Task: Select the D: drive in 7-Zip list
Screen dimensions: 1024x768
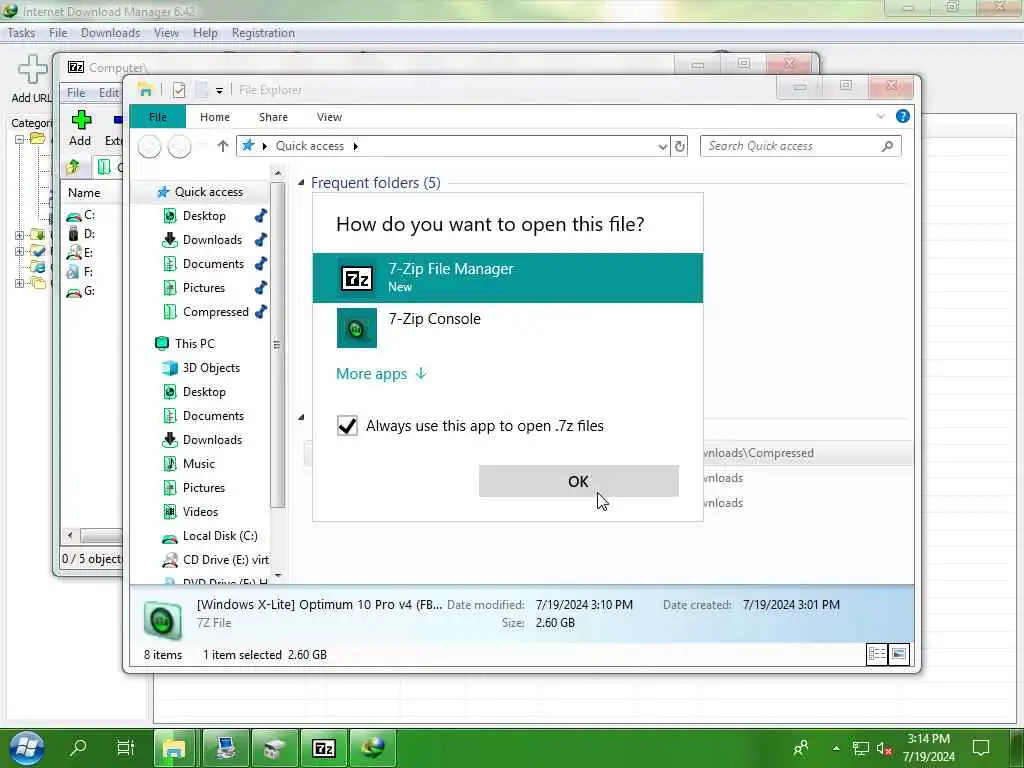Action: (x=82, y=234)
